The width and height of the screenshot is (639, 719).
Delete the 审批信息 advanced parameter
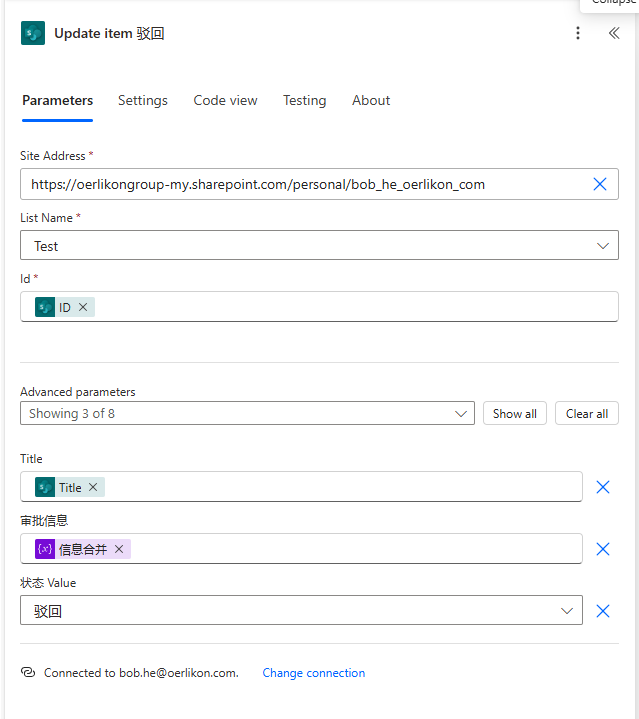click(x=603, y=549)
